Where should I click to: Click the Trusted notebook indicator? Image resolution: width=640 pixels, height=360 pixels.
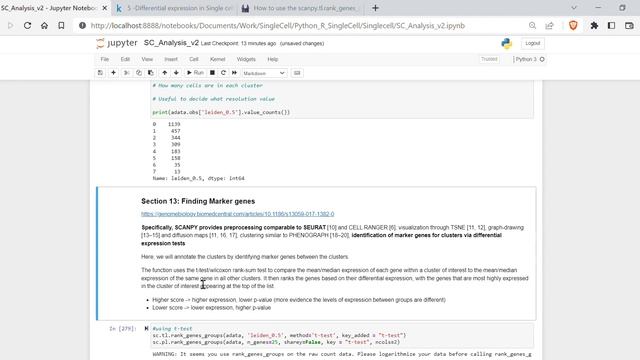click(x=489, y=59)
